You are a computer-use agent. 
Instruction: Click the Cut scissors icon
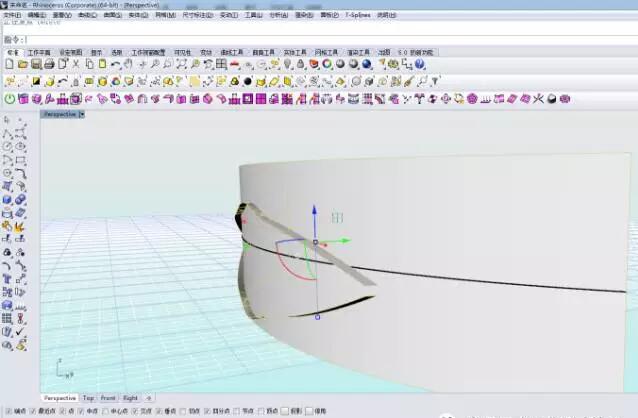pos(76,64)
